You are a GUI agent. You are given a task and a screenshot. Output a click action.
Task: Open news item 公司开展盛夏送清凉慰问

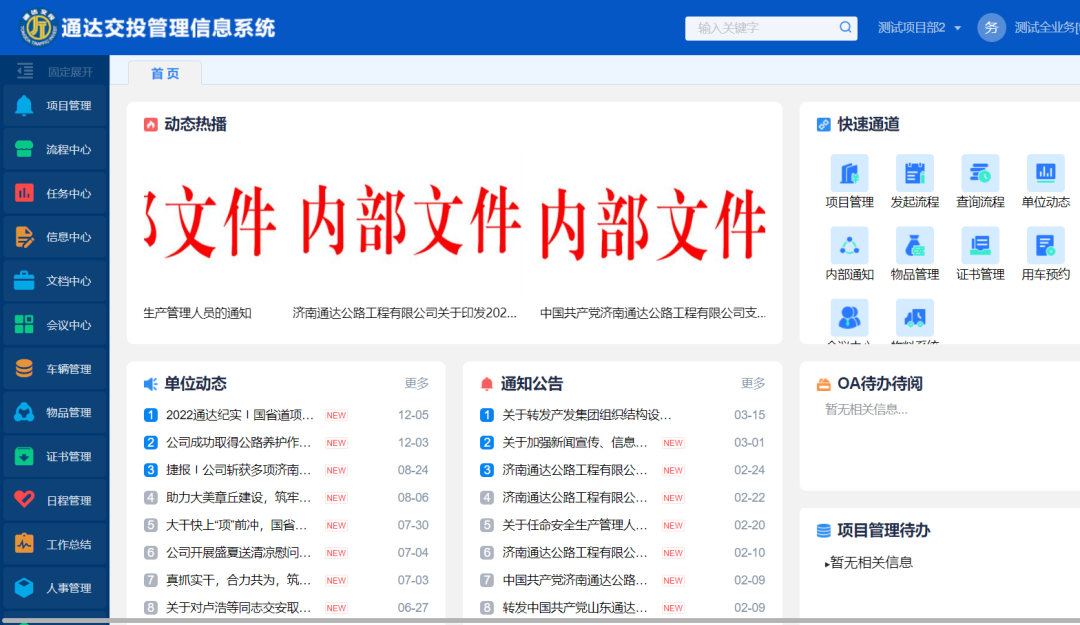pyautogui.click(x=238, y=553)
